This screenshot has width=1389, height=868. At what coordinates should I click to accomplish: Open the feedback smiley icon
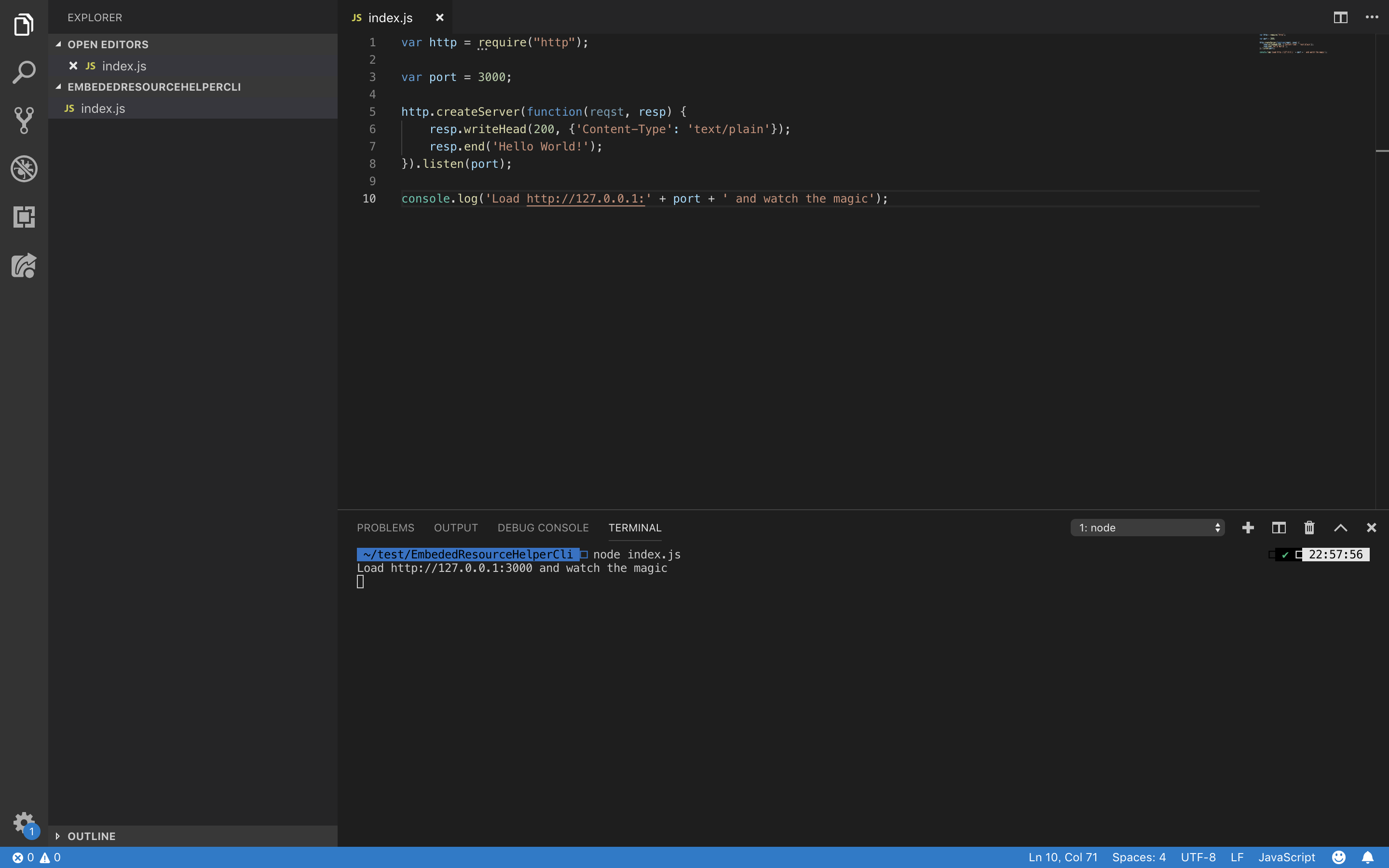pyautogui.click(x=1338, y=857)
